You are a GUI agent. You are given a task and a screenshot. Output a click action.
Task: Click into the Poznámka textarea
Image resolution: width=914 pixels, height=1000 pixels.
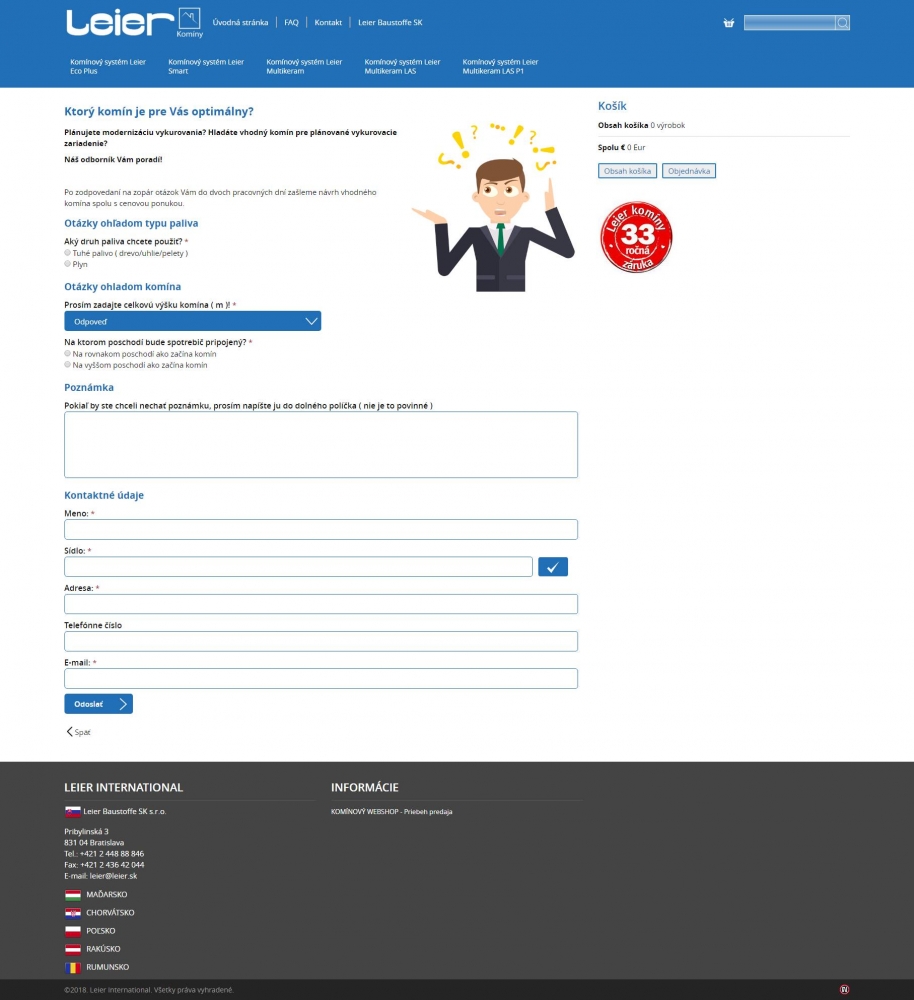tap(321, 445)
